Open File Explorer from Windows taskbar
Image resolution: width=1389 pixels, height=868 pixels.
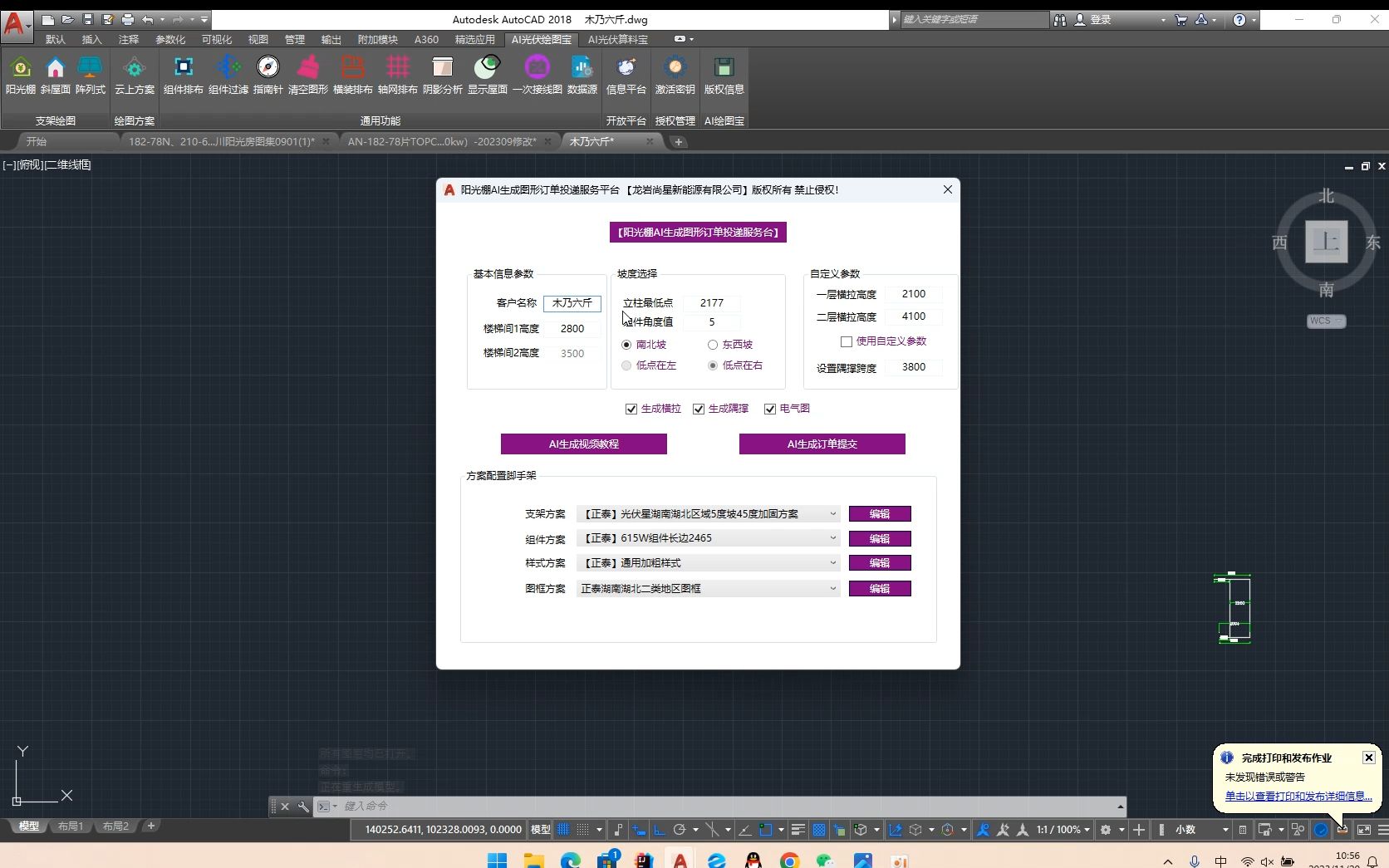click(533, 861)
